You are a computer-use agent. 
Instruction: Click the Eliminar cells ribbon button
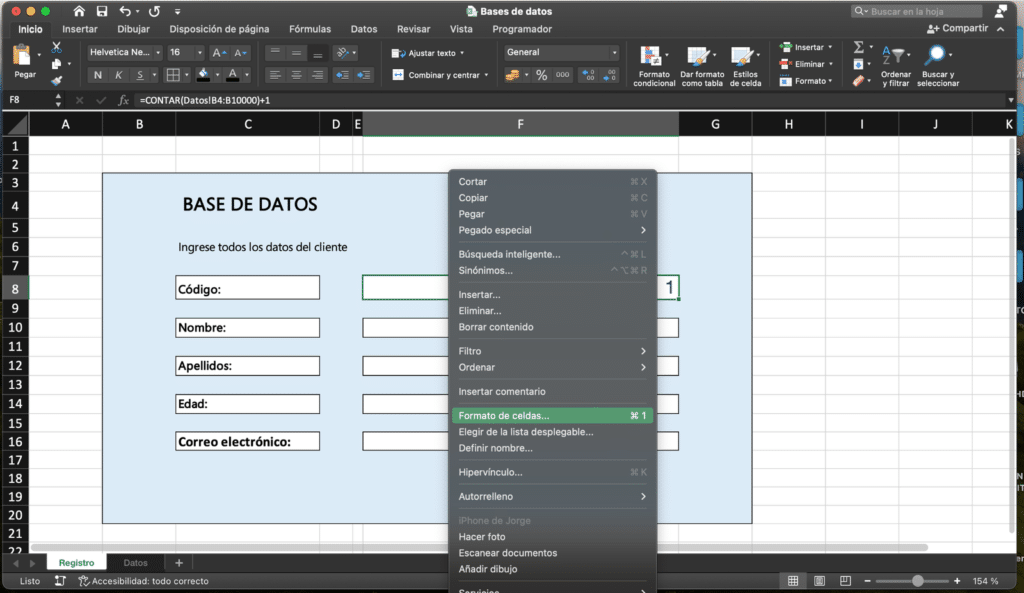(807, 64)
